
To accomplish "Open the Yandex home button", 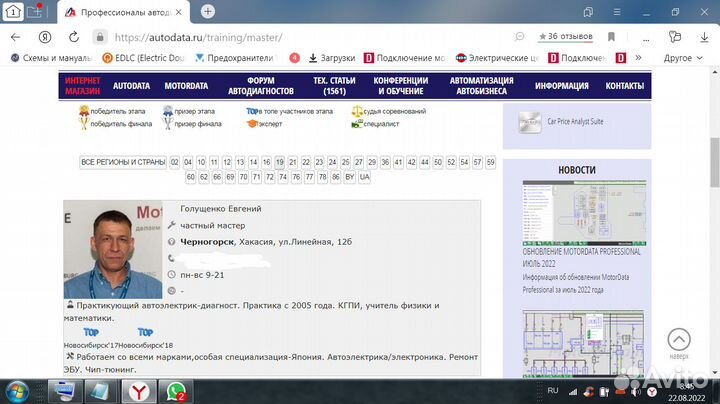I will 45,37.
